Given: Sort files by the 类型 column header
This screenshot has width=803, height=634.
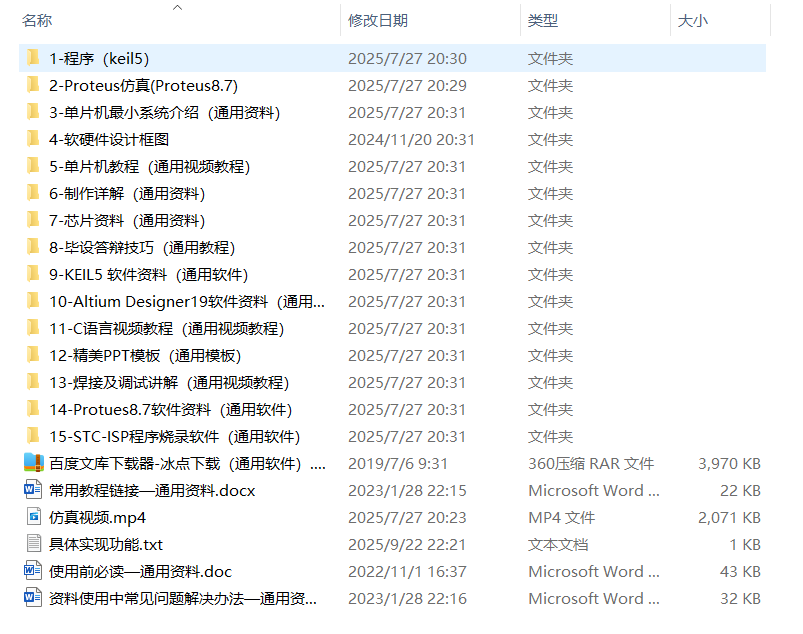Looking at the screenshot, I should [543, 20].
